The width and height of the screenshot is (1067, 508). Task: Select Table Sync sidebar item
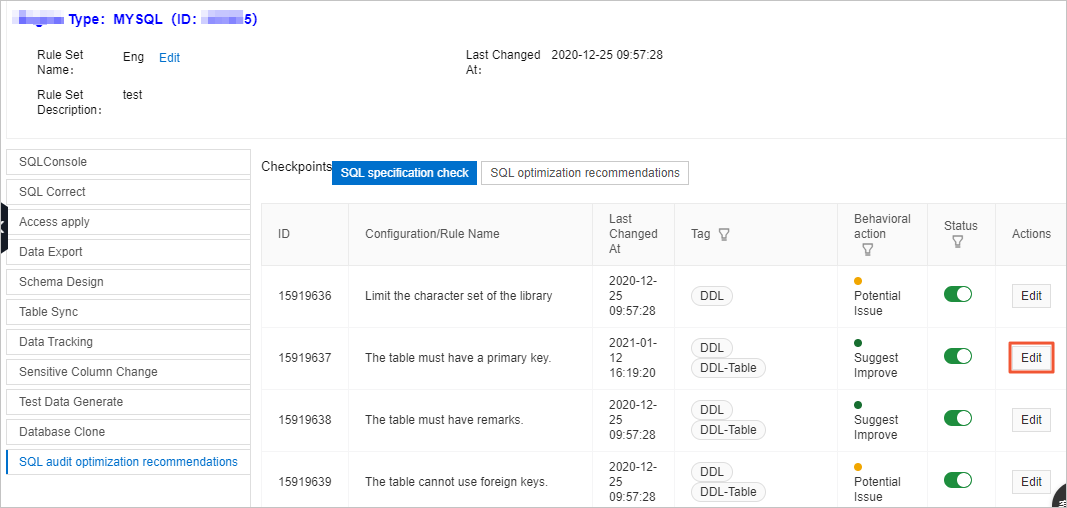point(128,311)
